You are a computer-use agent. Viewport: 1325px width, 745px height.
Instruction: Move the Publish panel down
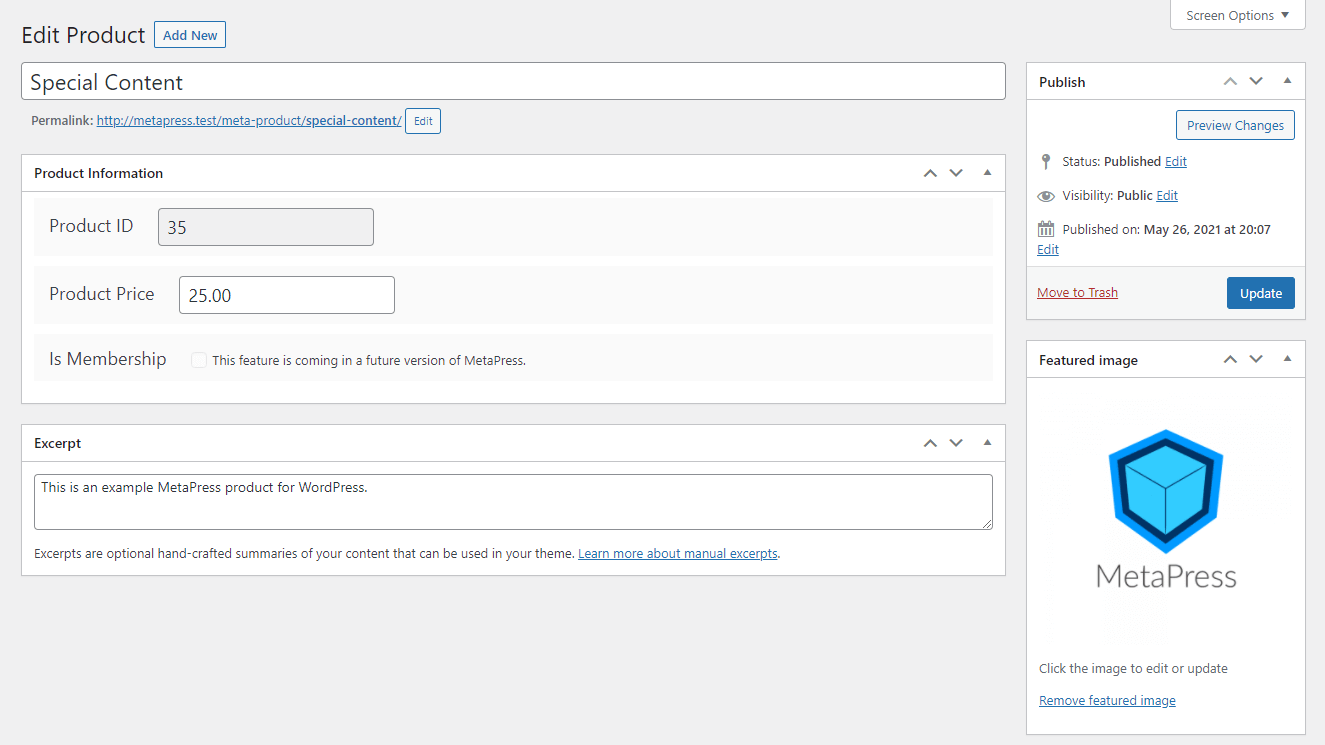[x=1256, y=81]
